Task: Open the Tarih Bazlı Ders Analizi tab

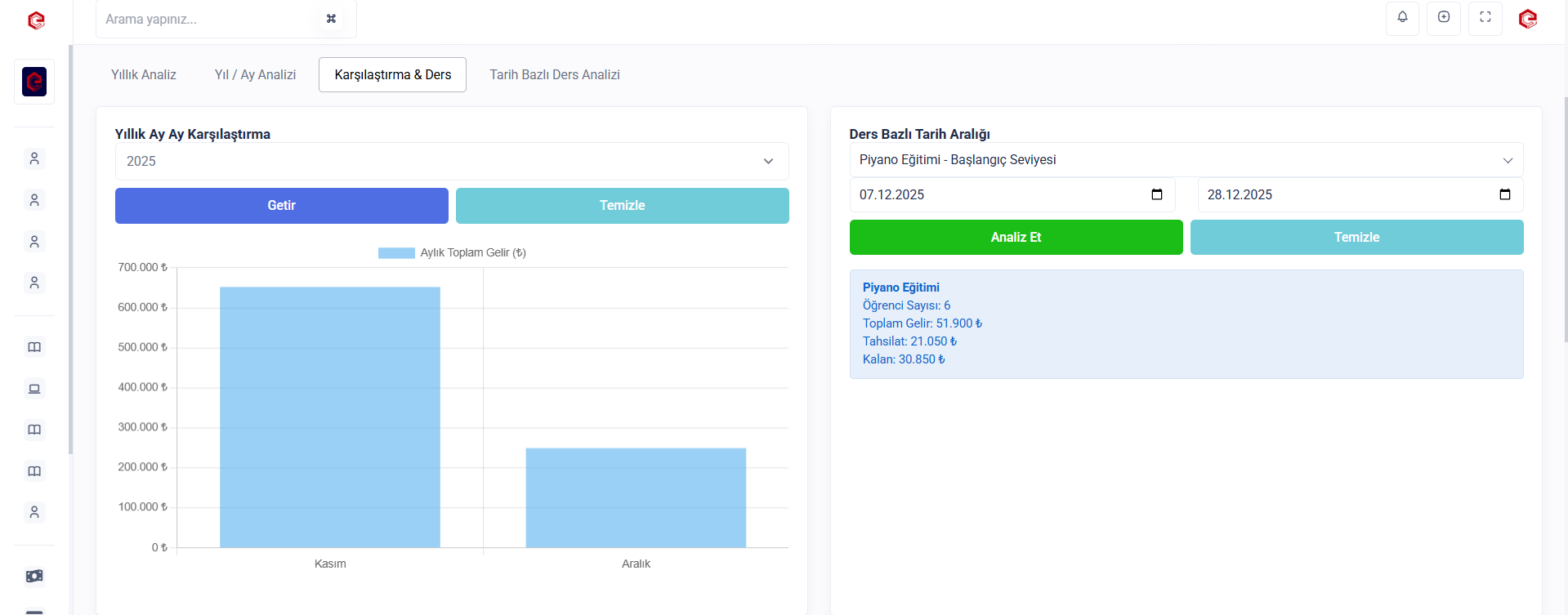Action: point(554,75)
